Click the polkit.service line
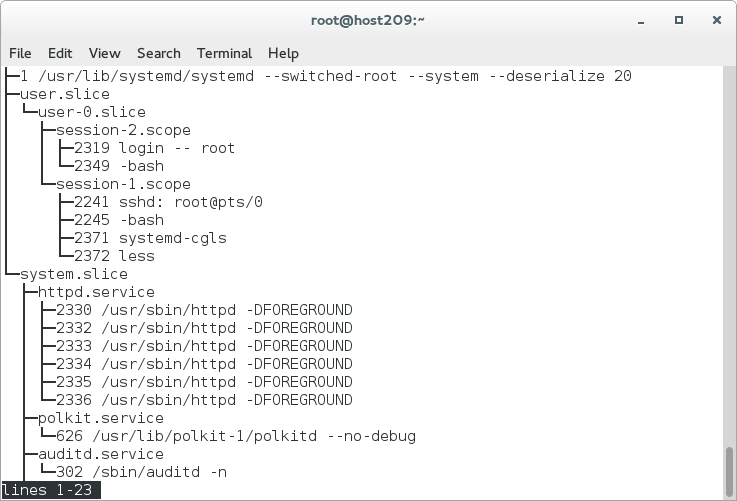737x501 pixels. click(x=100, y=418)
